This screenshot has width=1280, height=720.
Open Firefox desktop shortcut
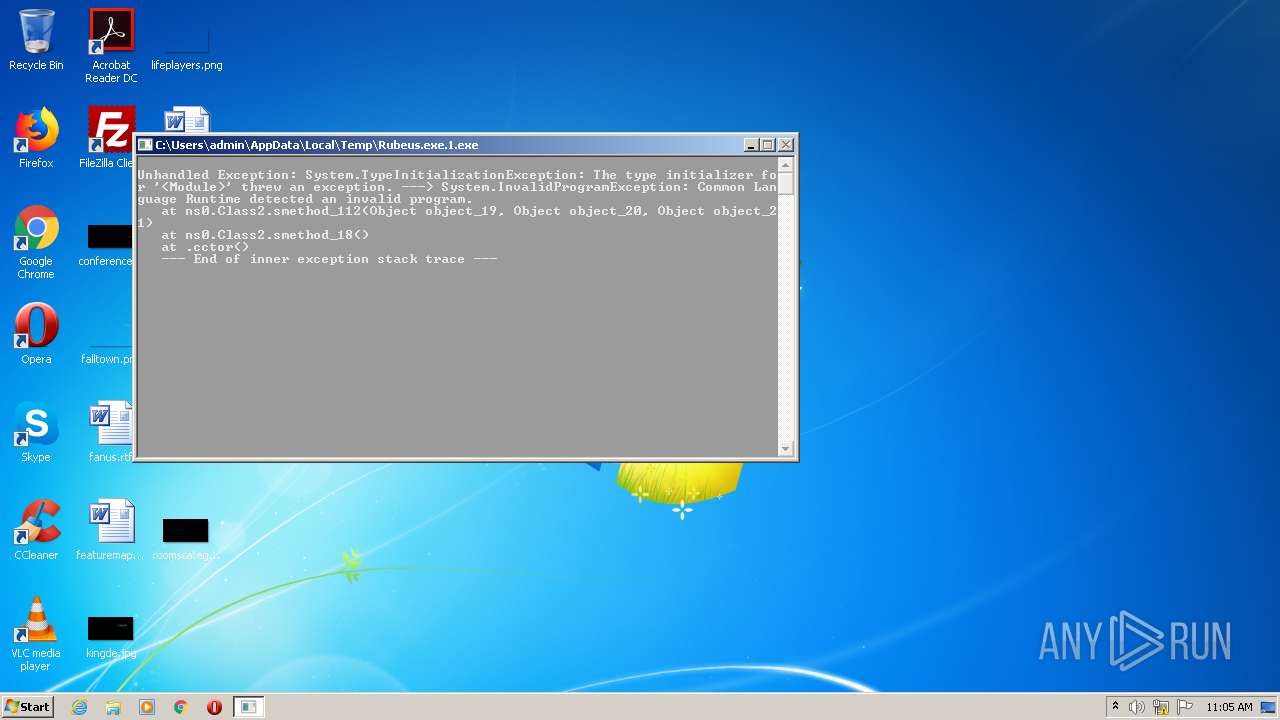click(36, 138)
